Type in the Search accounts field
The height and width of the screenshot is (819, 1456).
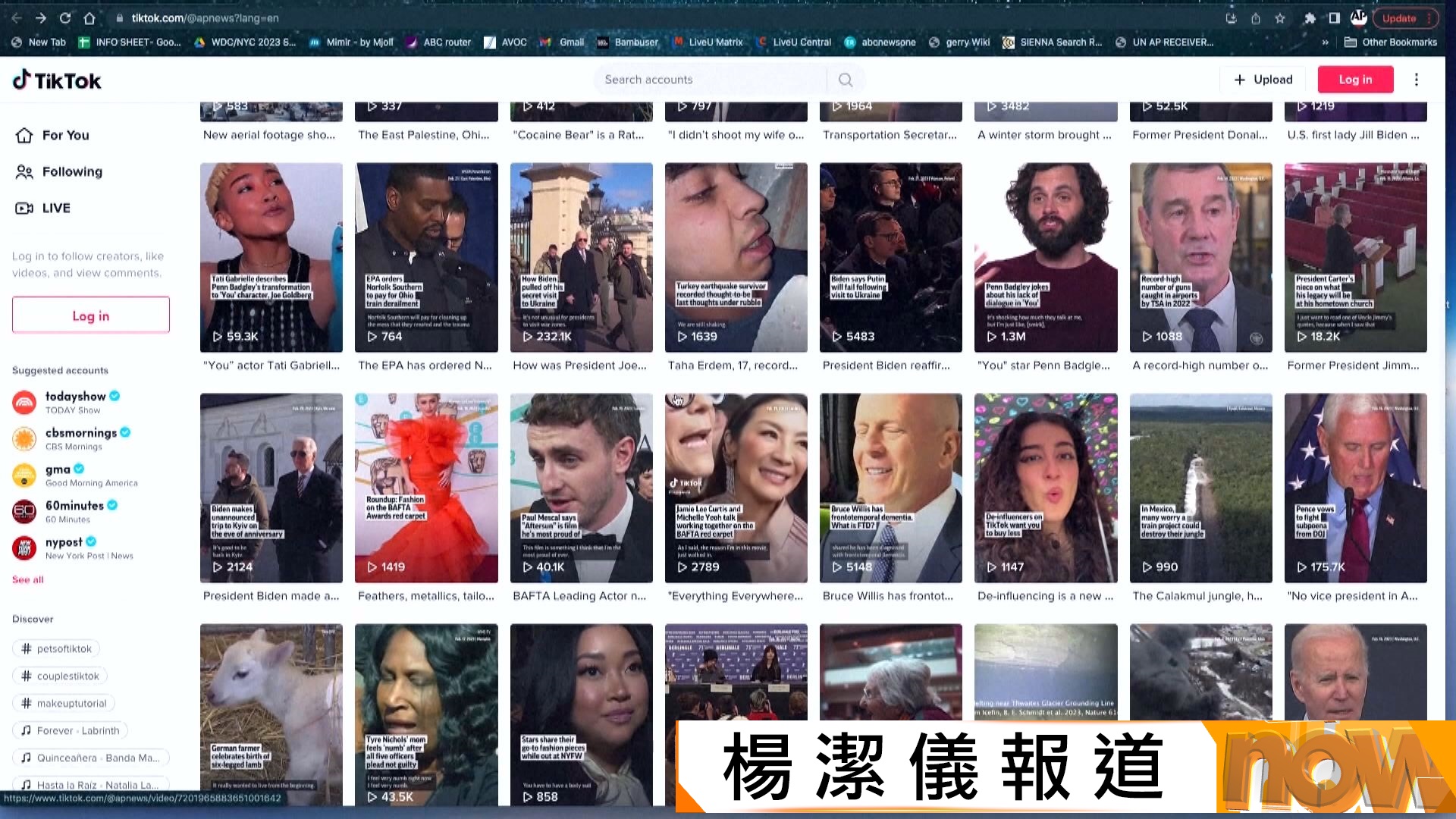tap(709, 80)
